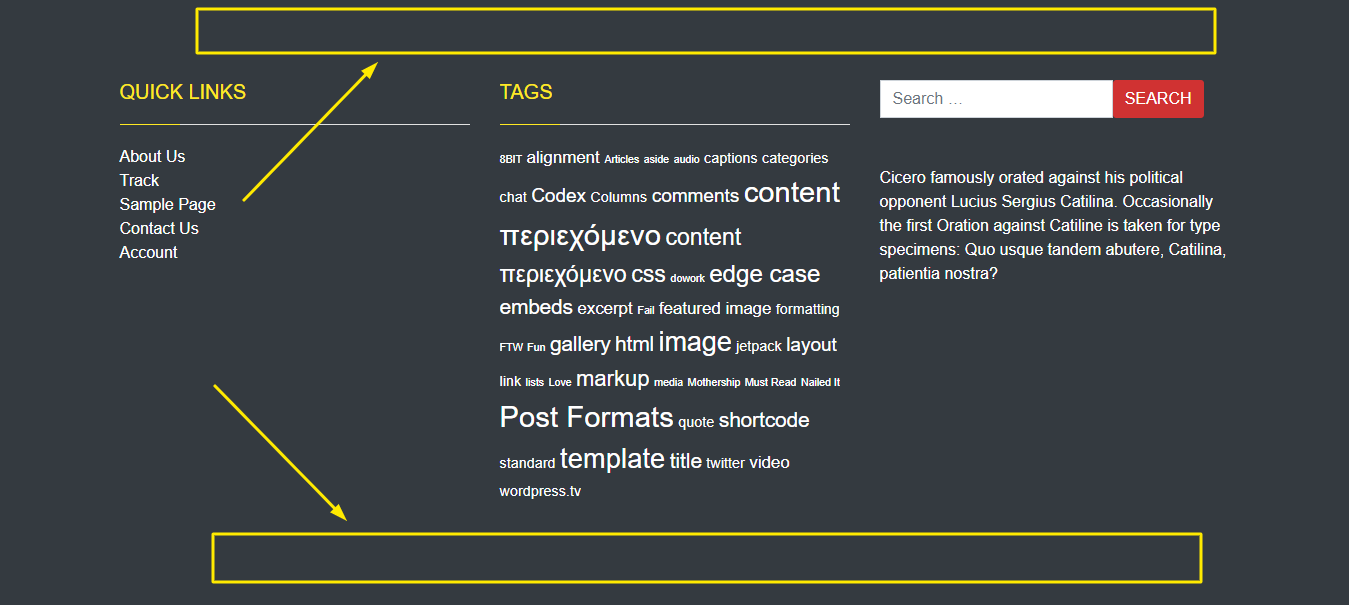1349x605 pixels.
Task: Click the html tag
Action: click(634, 344)
